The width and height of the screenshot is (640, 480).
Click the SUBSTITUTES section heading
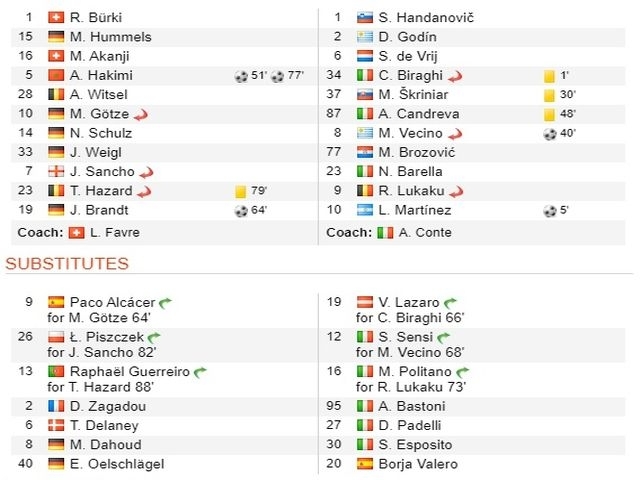67,264
